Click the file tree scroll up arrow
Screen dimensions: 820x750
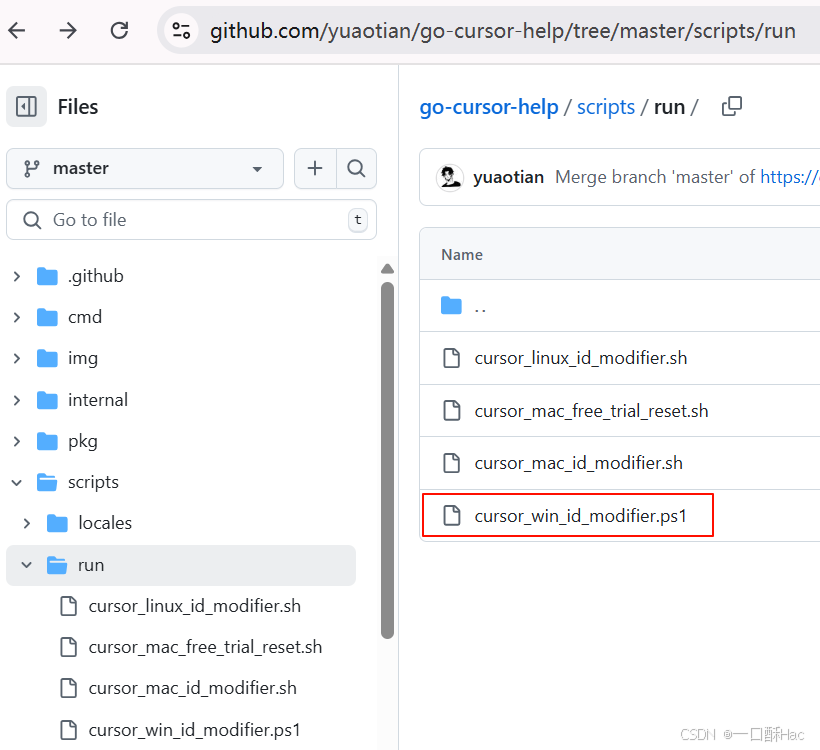pyautogui.click(x=387, y=269)
